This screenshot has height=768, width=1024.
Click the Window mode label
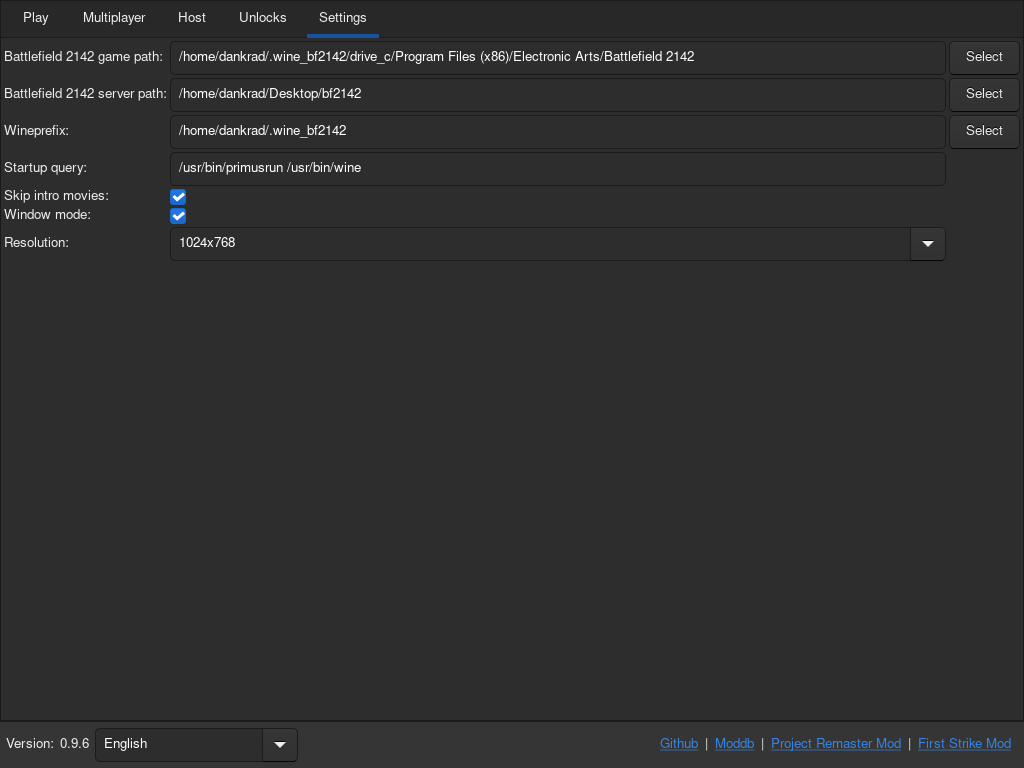[x=47, y=214]
